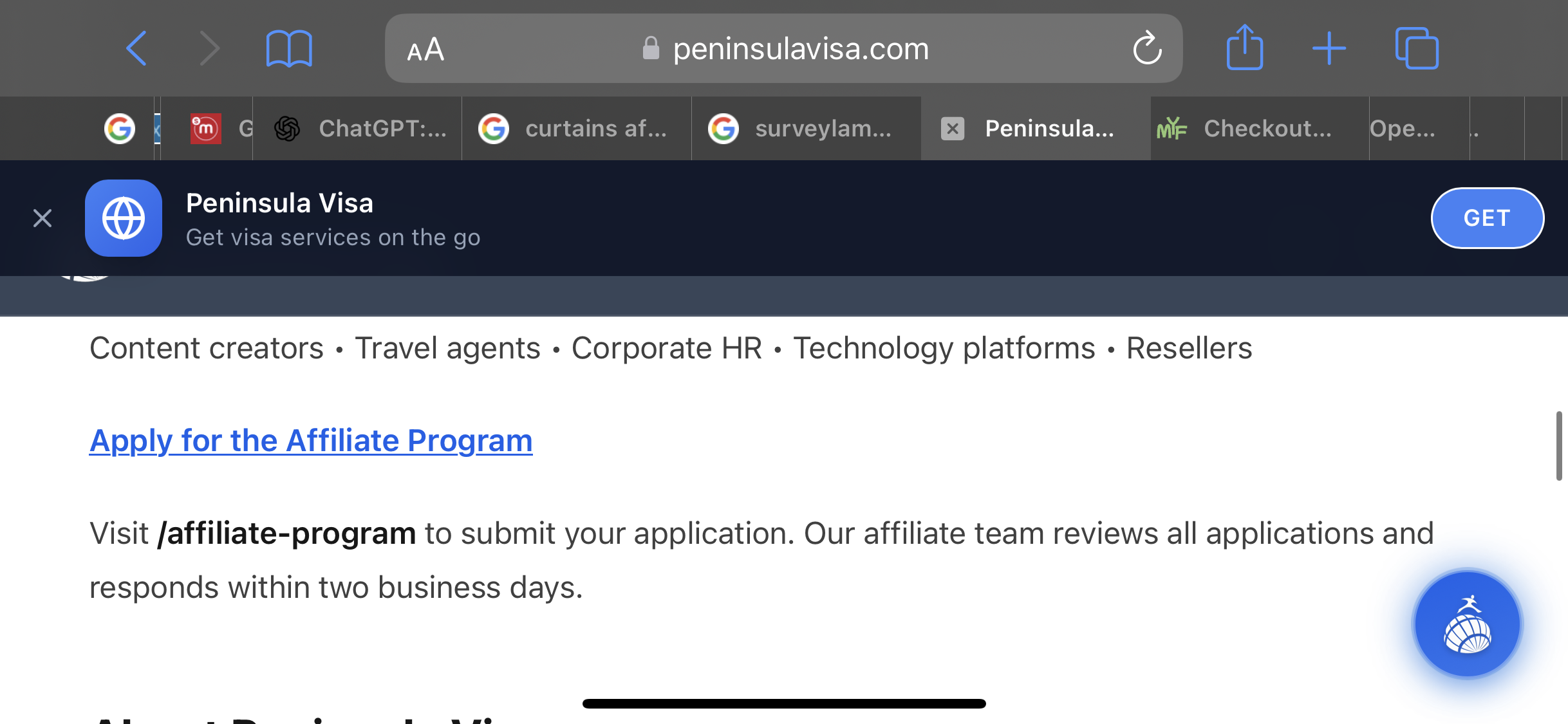Open the share sheet icon
This screenshot has width=1568, height=724.
click(1244, 47)
